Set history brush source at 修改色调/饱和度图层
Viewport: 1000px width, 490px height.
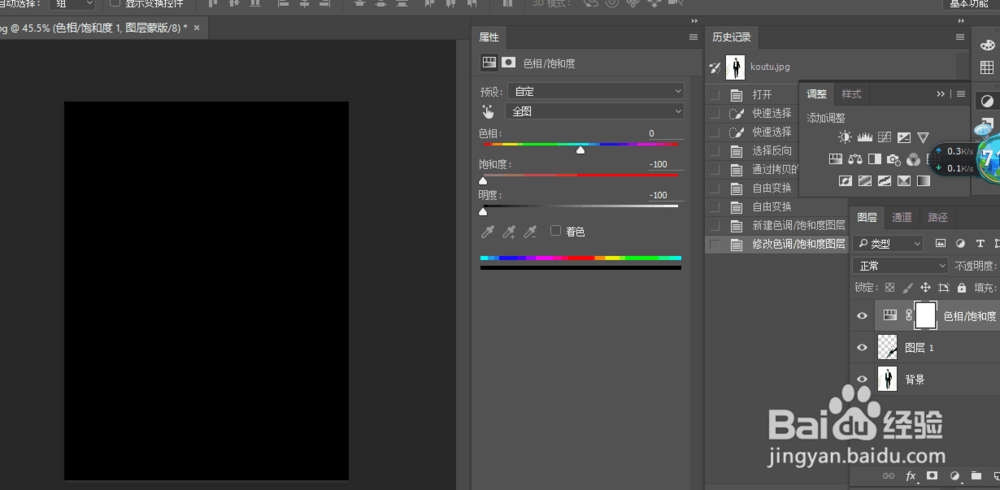click(715, 244)
